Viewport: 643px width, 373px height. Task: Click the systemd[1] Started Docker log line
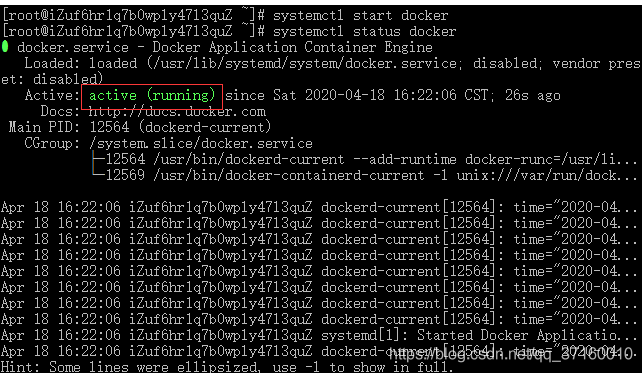coord(319,335)
